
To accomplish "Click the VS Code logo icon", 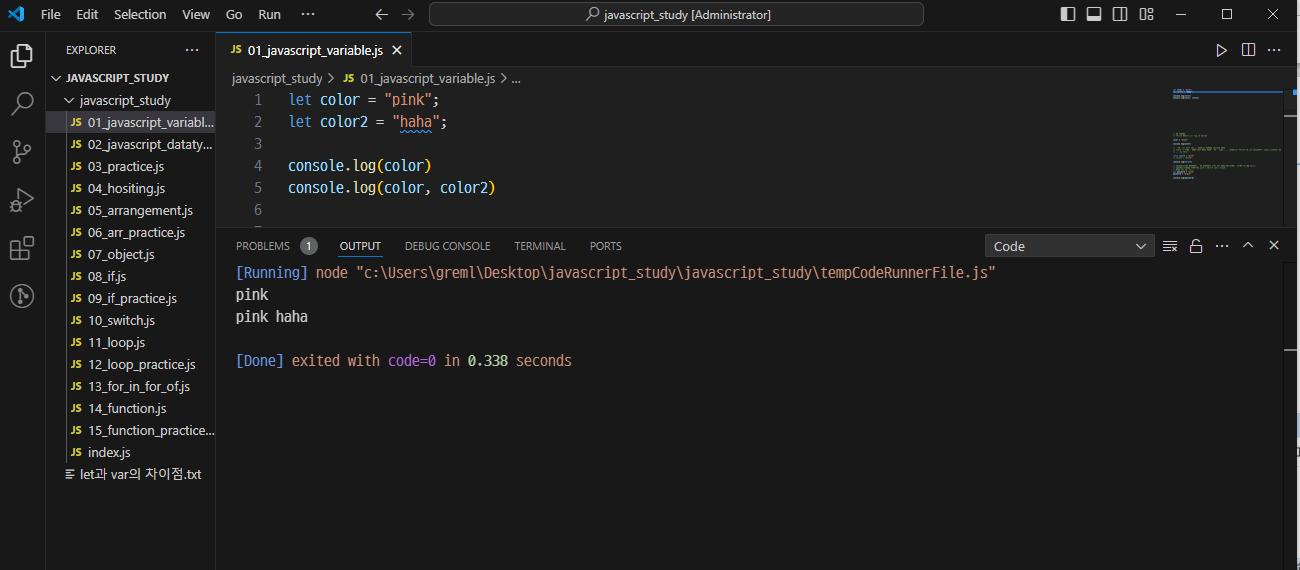I will click(x=16, y=14).
